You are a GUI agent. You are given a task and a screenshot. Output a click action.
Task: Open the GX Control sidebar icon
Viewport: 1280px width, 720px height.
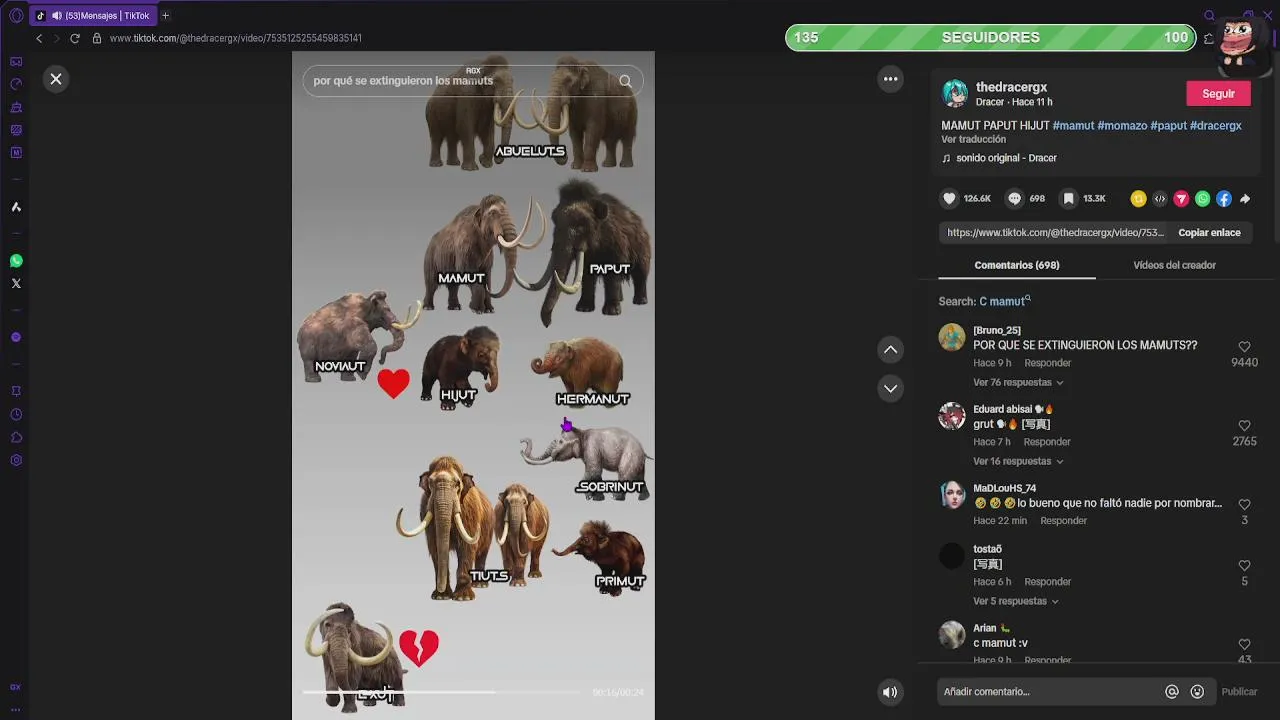point(16,85)
